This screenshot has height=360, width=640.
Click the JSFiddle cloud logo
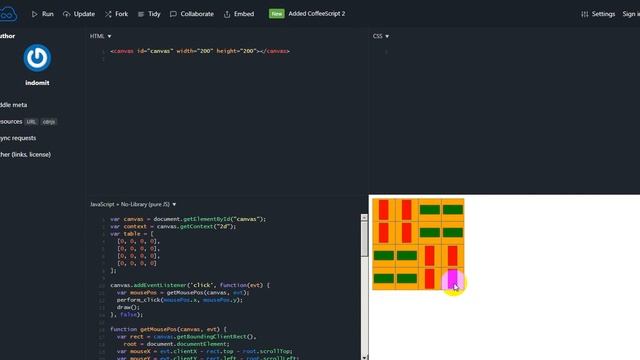pyautogui.click(x=8, y=14)
